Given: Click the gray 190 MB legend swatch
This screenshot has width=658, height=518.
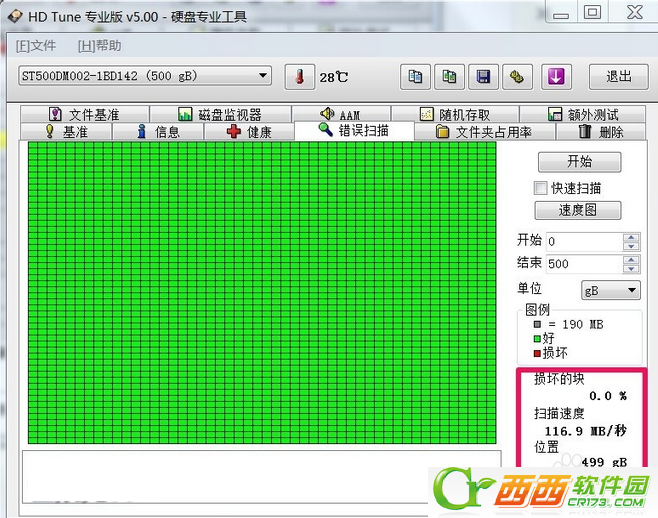Looking at the screenshot, I should (x=538, y=324).
